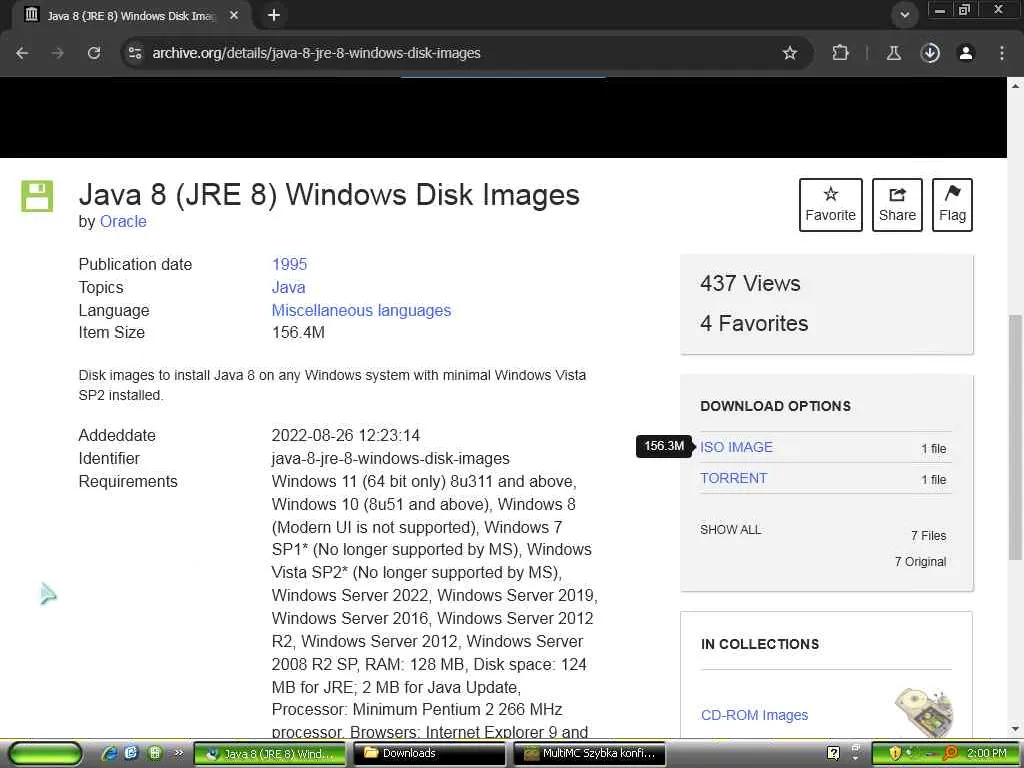Switch to MultiMC Szybka konfi taskbar button
The image size is (1024, 768).
click(x=590, y=754)
